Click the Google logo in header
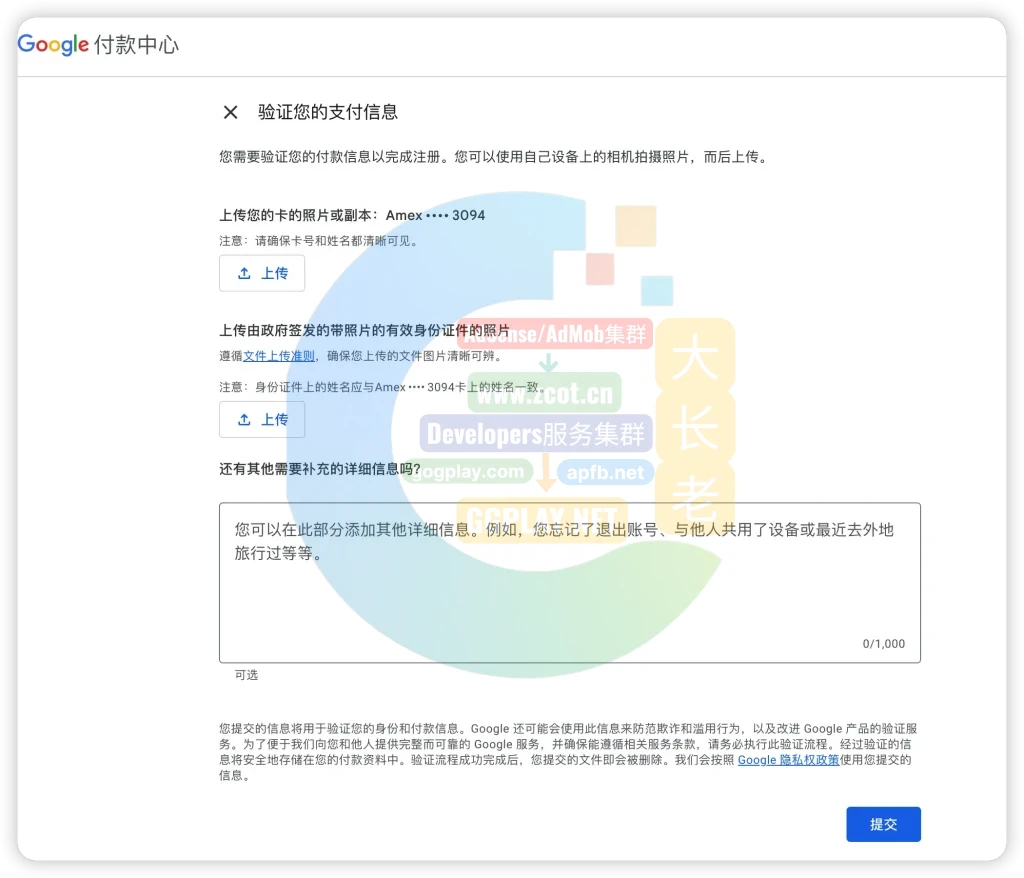 tap(53, 45)
